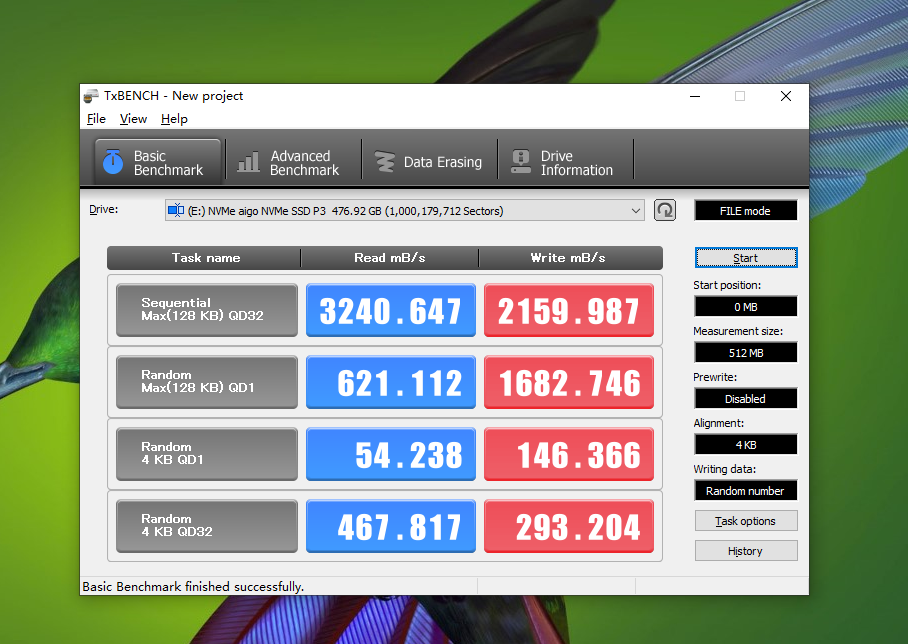Click the Data Erasing icon

[x=385, y=162]
